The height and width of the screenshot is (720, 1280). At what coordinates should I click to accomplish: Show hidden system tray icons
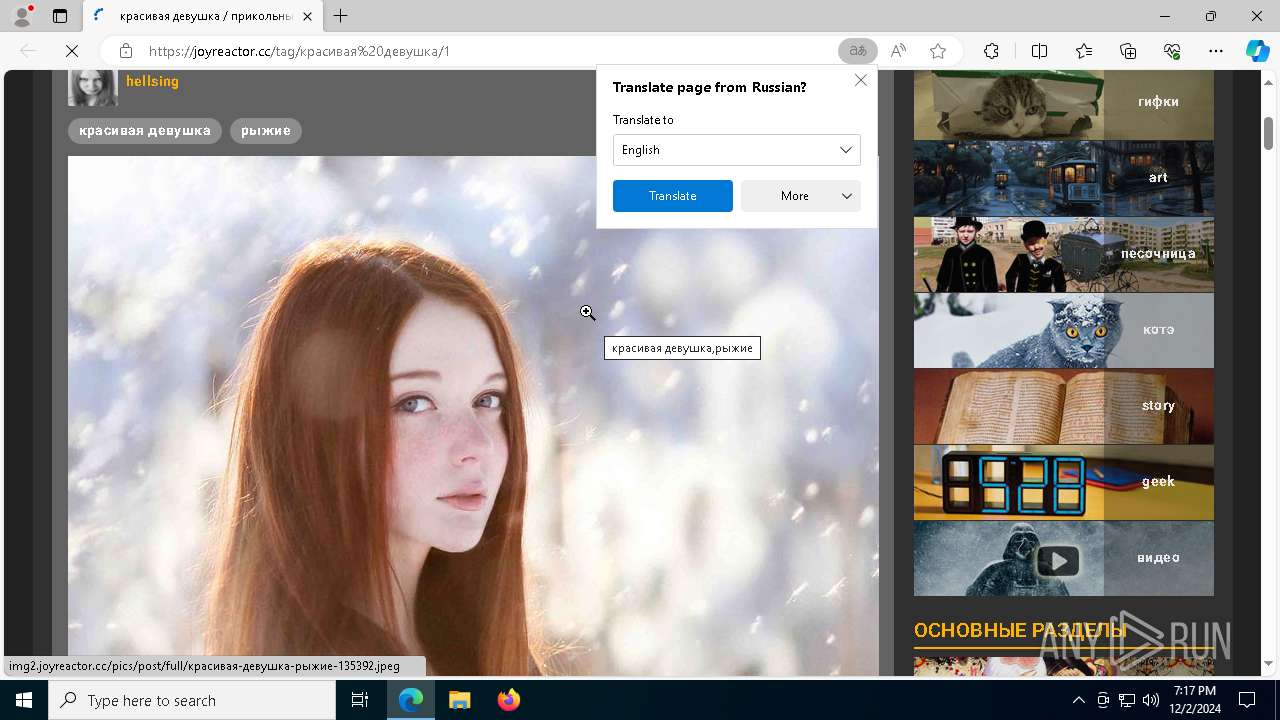1078,700
